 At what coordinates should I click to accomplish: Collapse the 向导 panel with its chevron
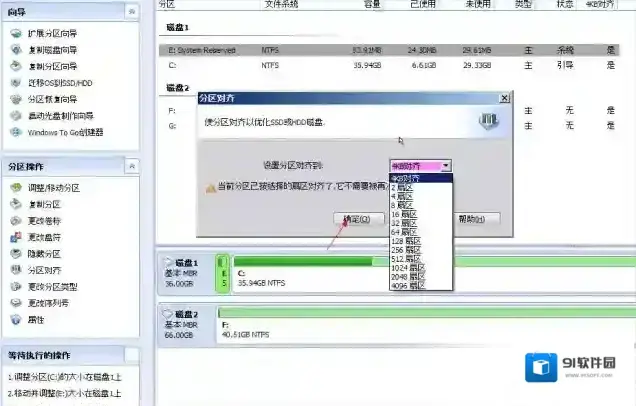[x=132, y=10]
